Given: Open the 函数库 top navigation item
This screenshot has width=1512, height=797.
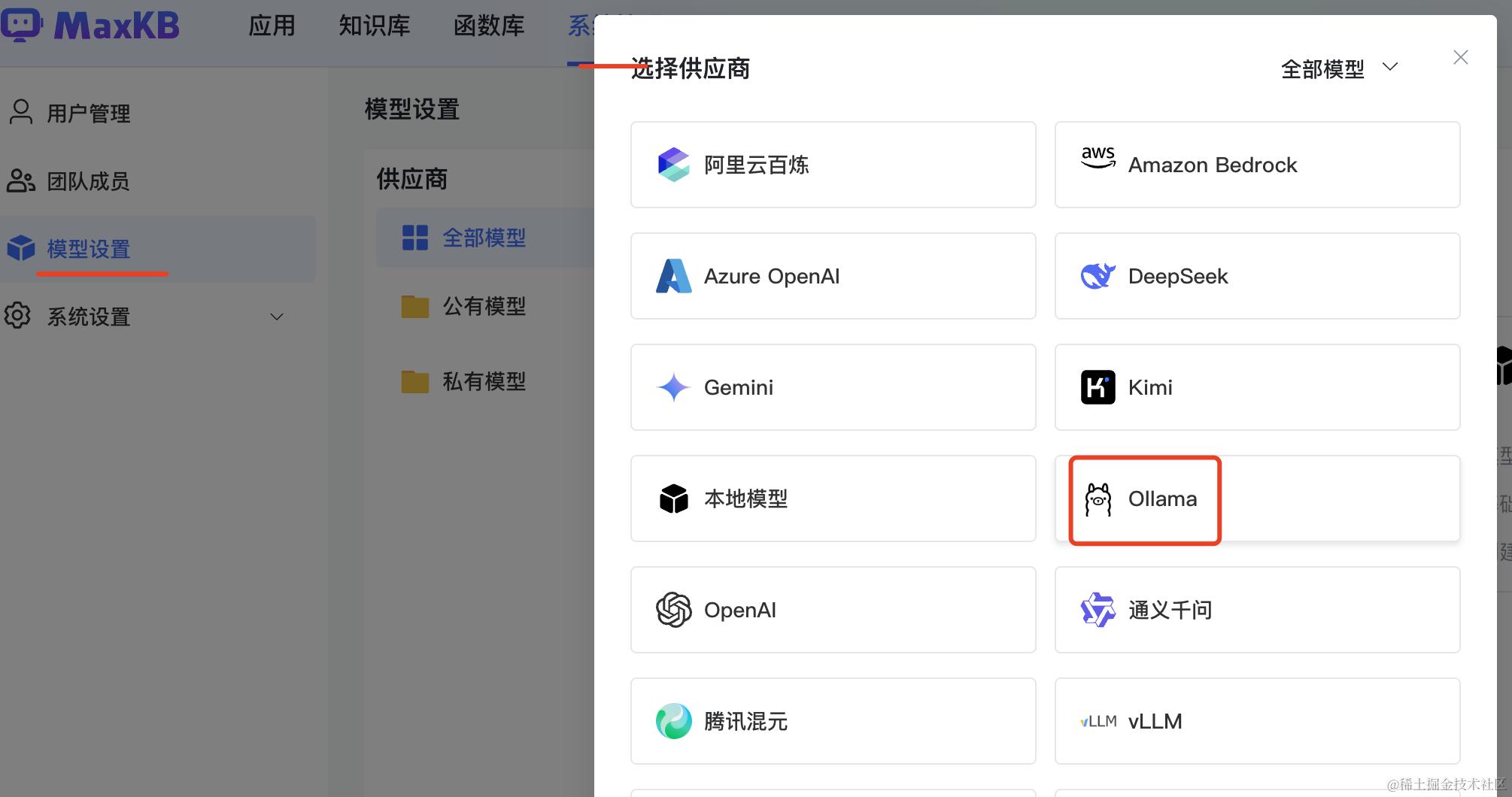Looking at the screenshot, I should pos(489,26).
